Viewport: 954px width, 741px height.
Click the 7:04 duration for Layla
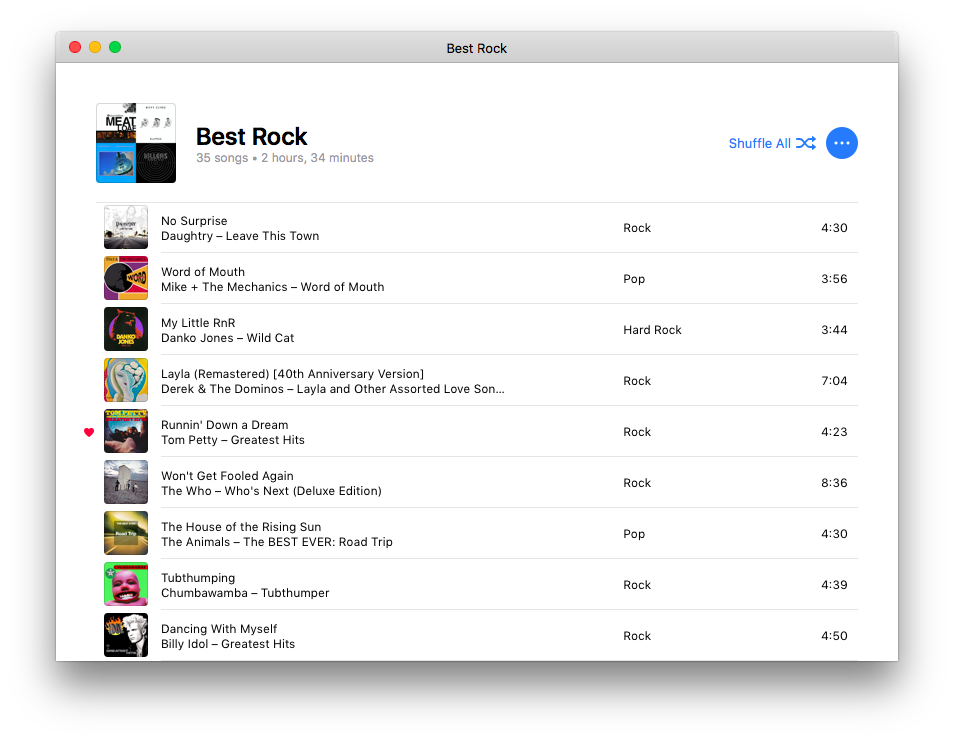tap(834, 381)
